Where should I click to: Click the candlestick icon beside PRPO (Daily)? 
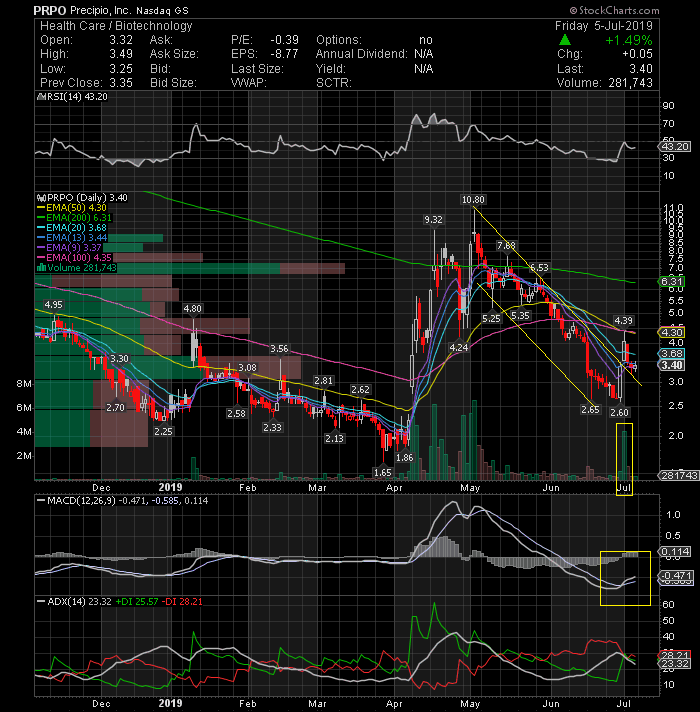click(x=41, y=198)
